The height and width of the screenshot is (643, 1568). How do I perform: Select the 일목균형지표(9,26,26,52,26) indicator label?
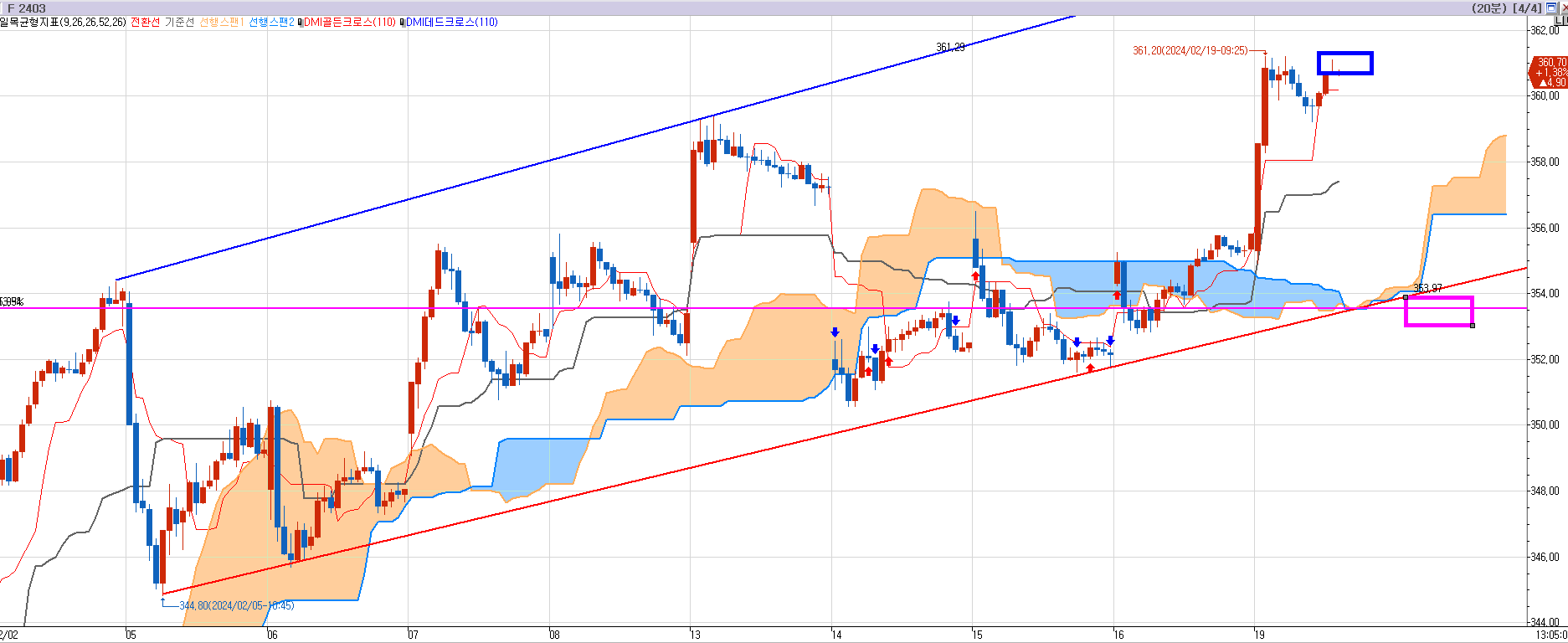pyautogui.click(x=64, y=23)
